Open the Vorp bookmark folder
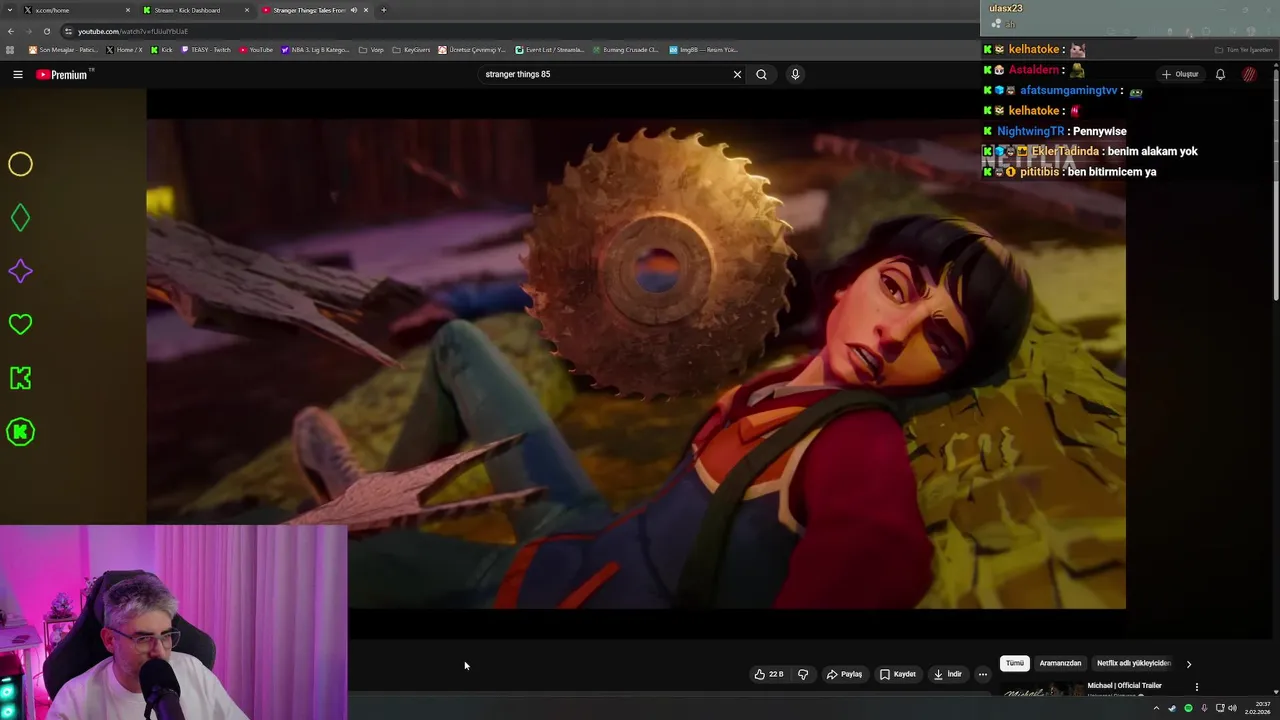The image size is (1280, 720). point(371,49)
